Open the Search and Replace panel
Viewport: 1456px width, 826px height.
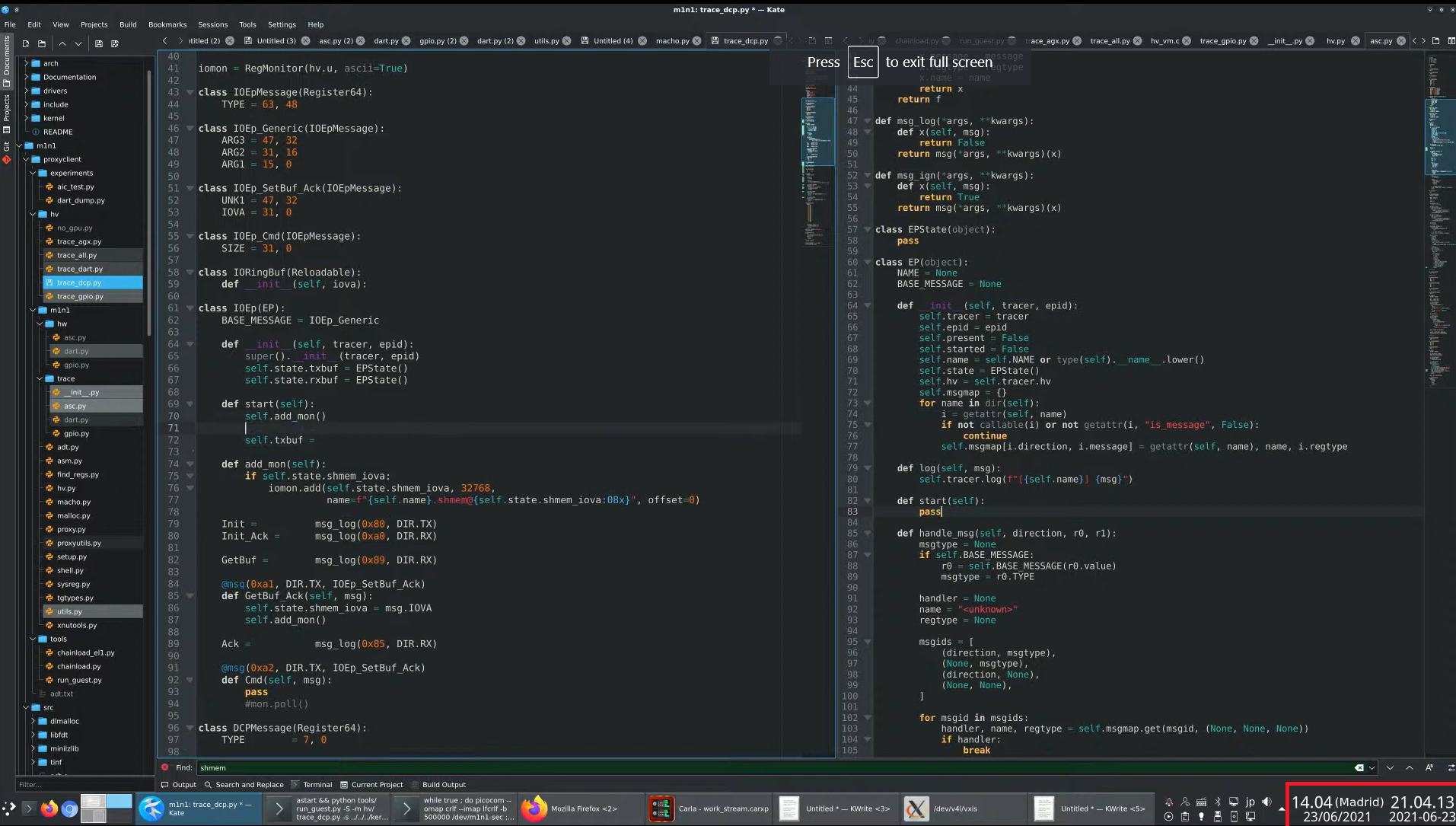pyautogui.click(x=244, y=785)
